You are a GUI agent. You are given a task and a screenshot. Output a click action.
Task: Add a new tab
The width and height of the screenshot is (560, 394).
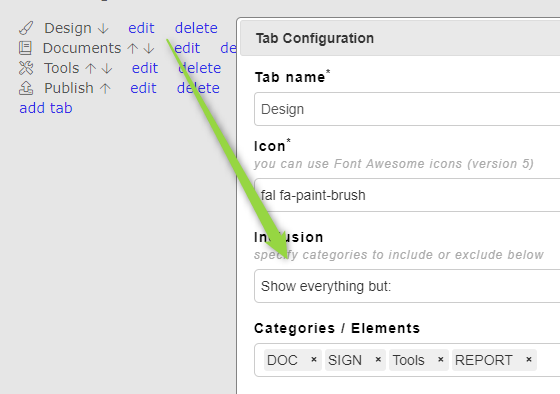click(46, 108)
